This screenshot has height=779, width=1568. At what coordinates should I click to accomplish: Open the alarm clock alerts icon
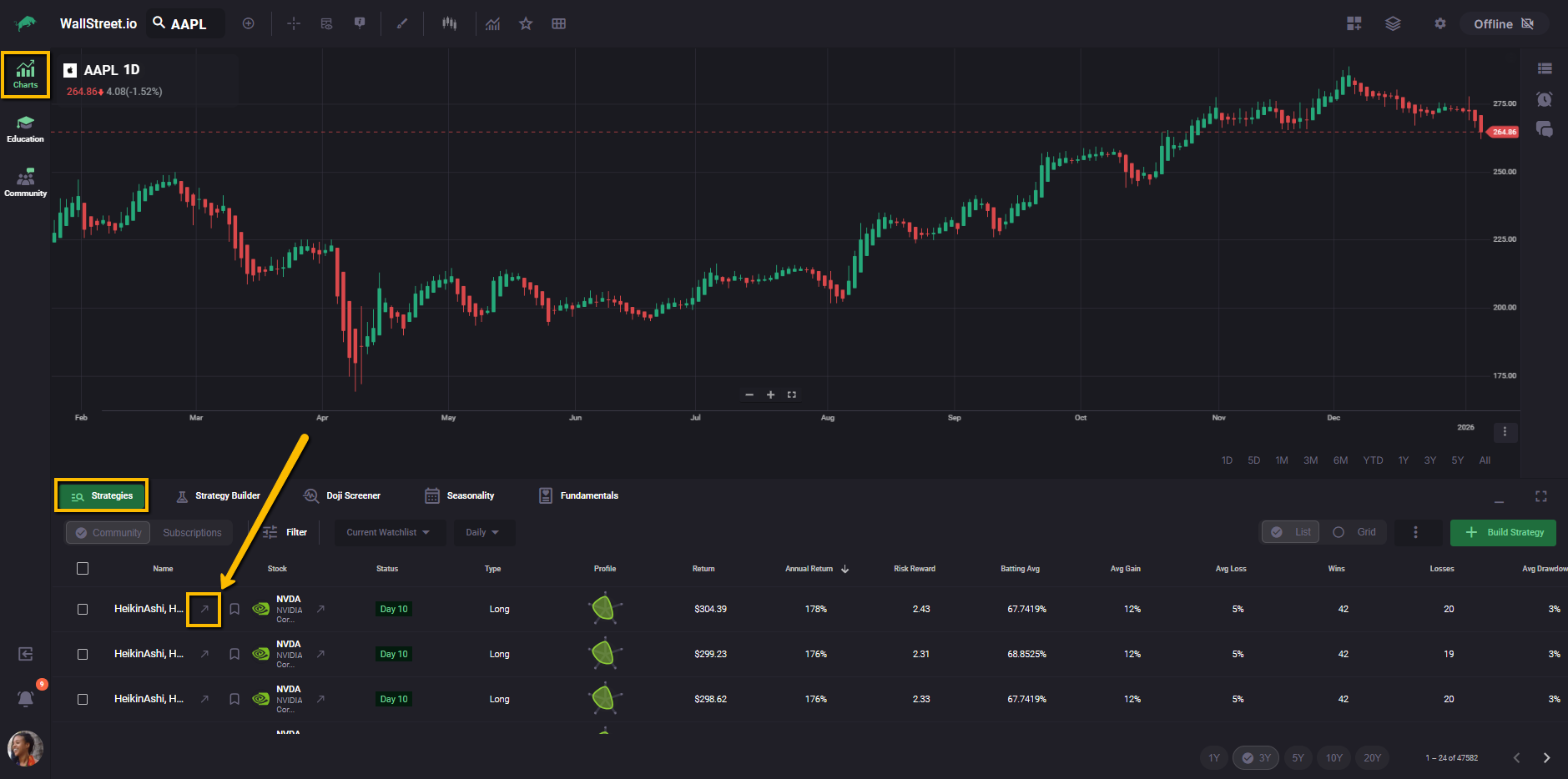(x=1544, y=99)
